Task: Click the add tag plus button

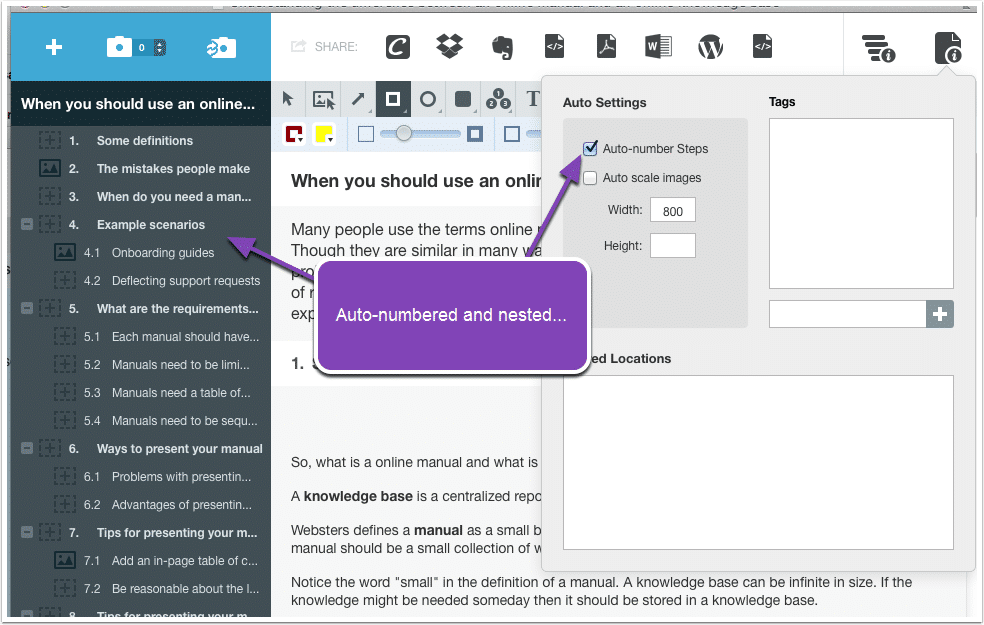Action: tap(940, 314)
